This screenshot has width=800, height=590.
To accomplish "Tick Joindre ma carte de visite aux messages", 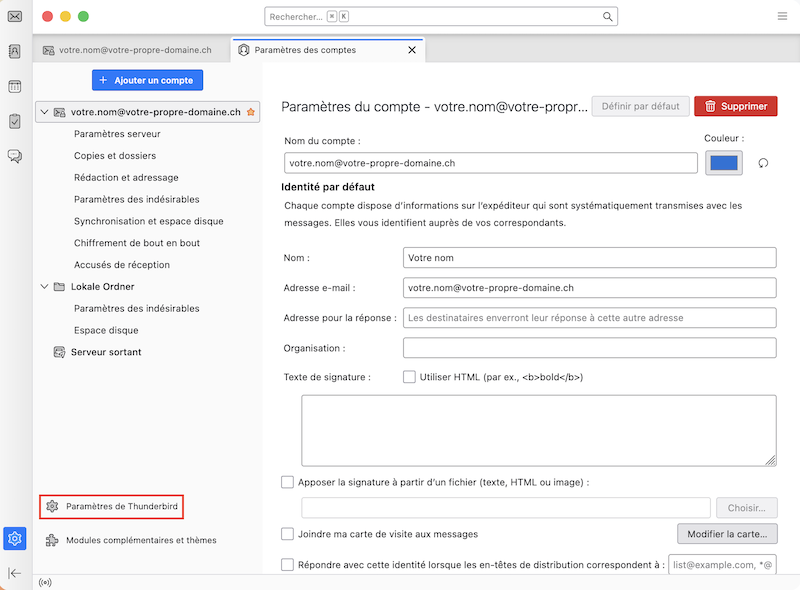I will click(287, 534).
